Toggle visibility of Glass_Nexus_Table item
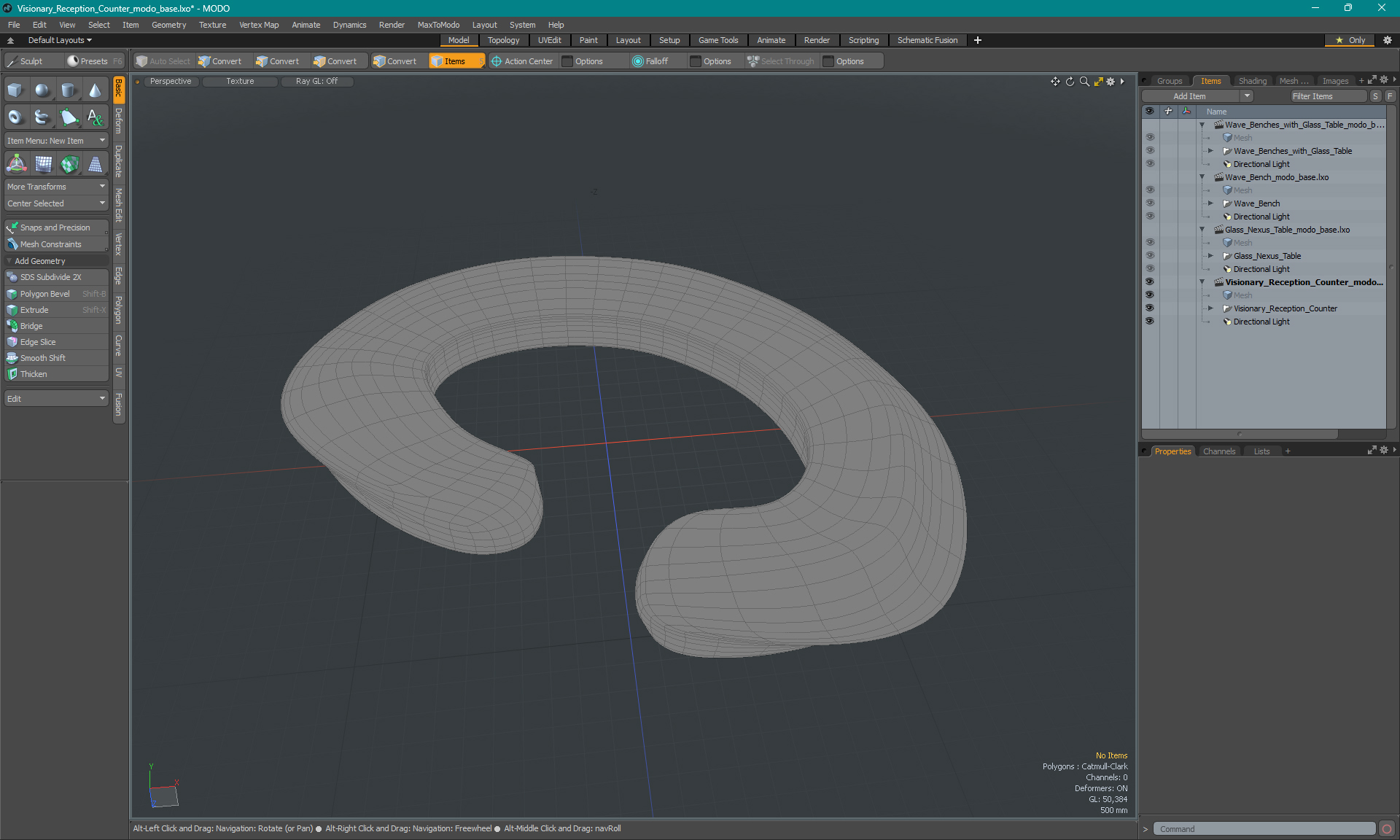 click(1150, 256)
